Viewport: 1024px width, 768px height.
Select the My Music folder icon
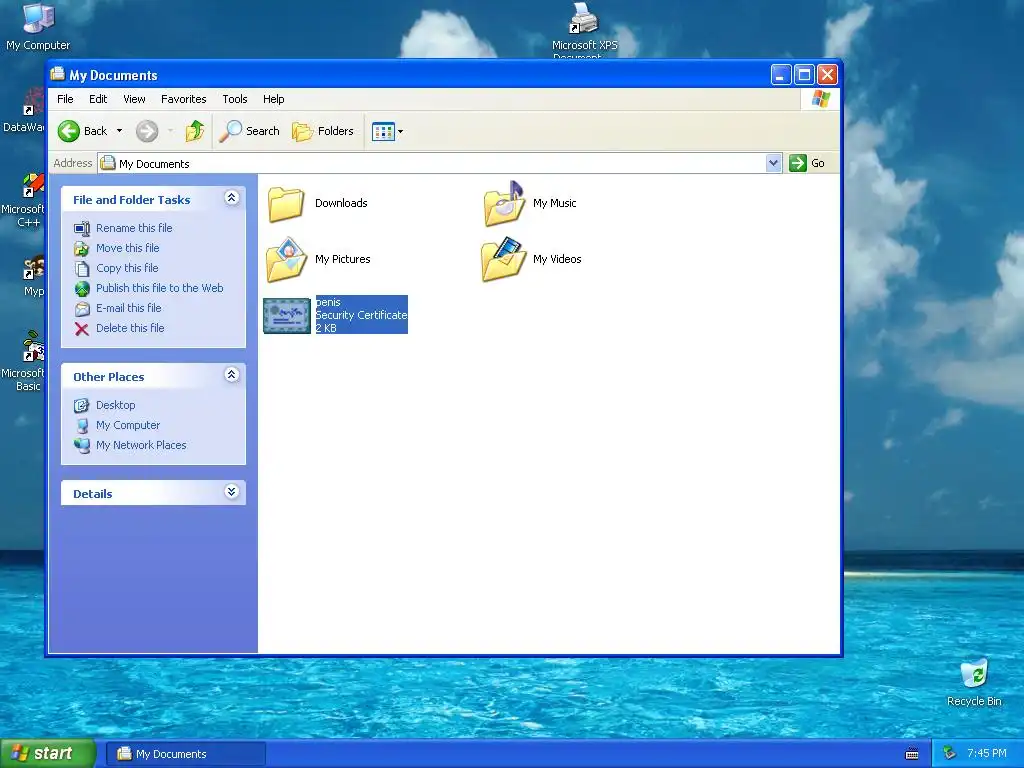pyautogui.click(x=504, y=204)
